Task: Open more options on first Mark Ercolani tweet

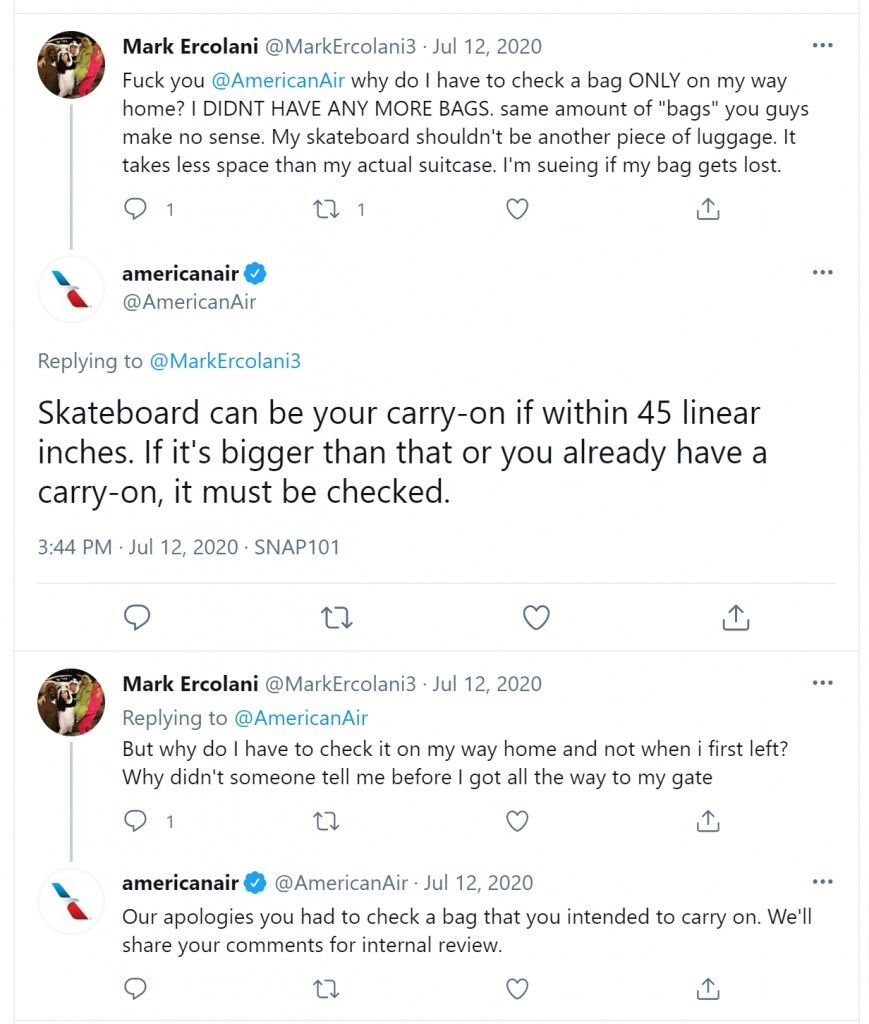Action: tap(823, 45)
